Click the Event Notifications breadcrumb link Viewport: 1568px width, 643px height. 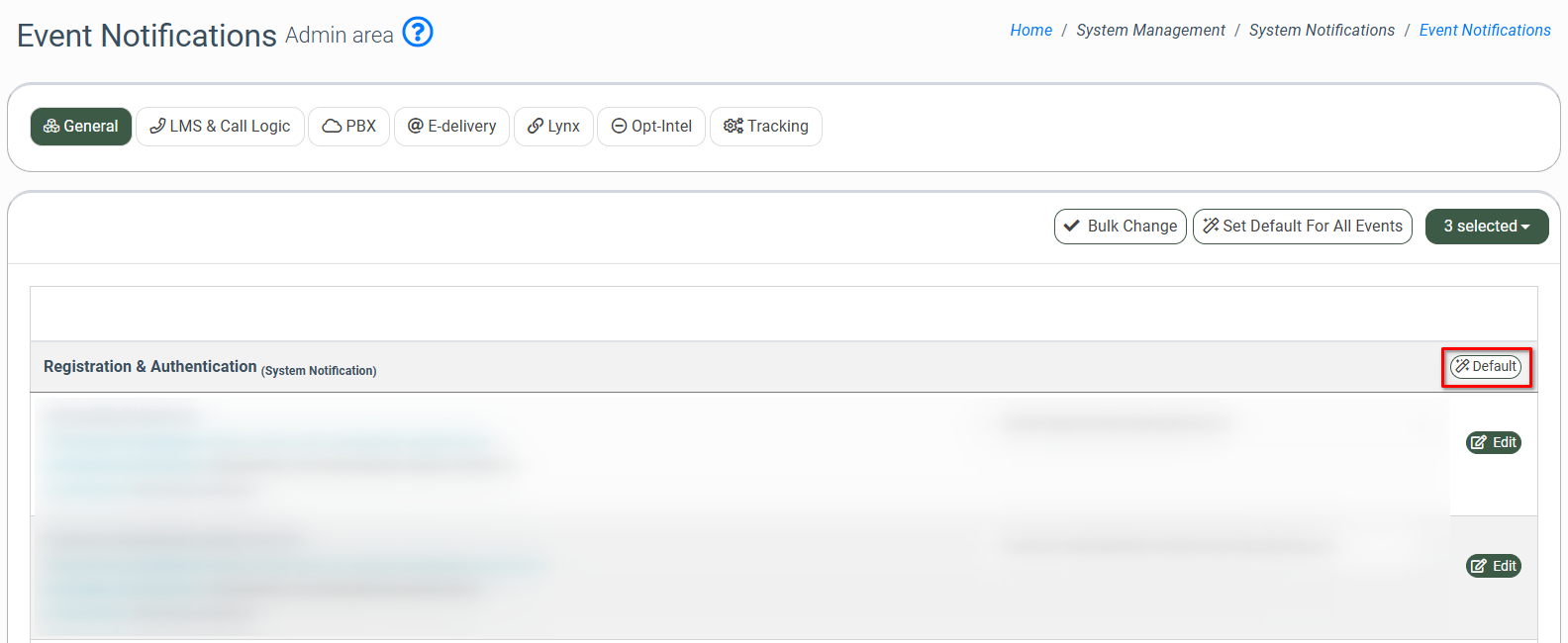1484,31
